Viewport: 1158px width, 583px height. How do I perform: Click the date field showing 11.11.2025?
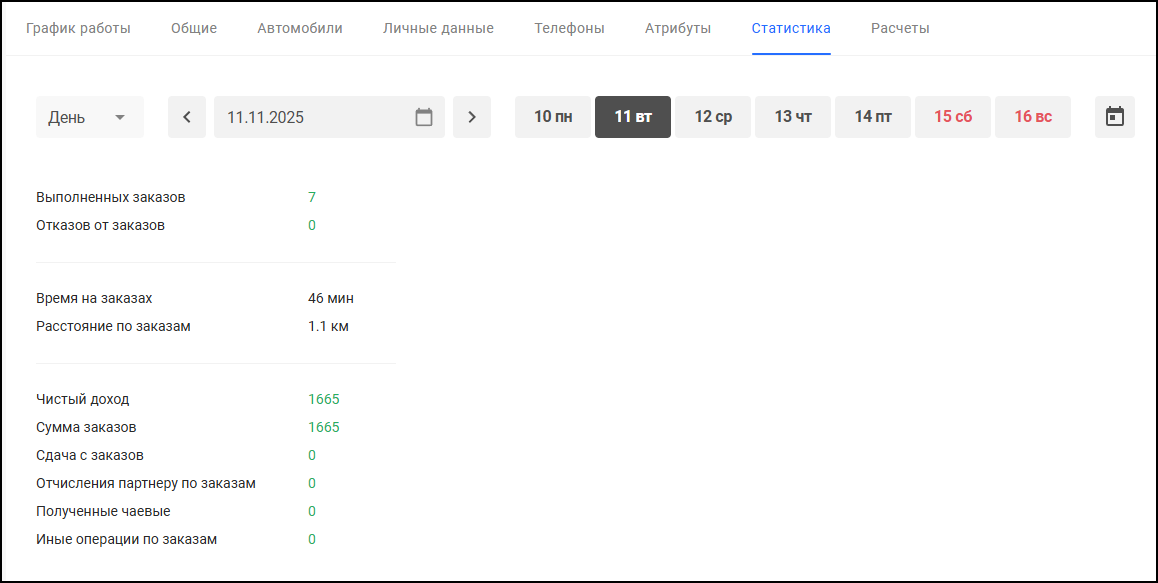tap(310, 117)
